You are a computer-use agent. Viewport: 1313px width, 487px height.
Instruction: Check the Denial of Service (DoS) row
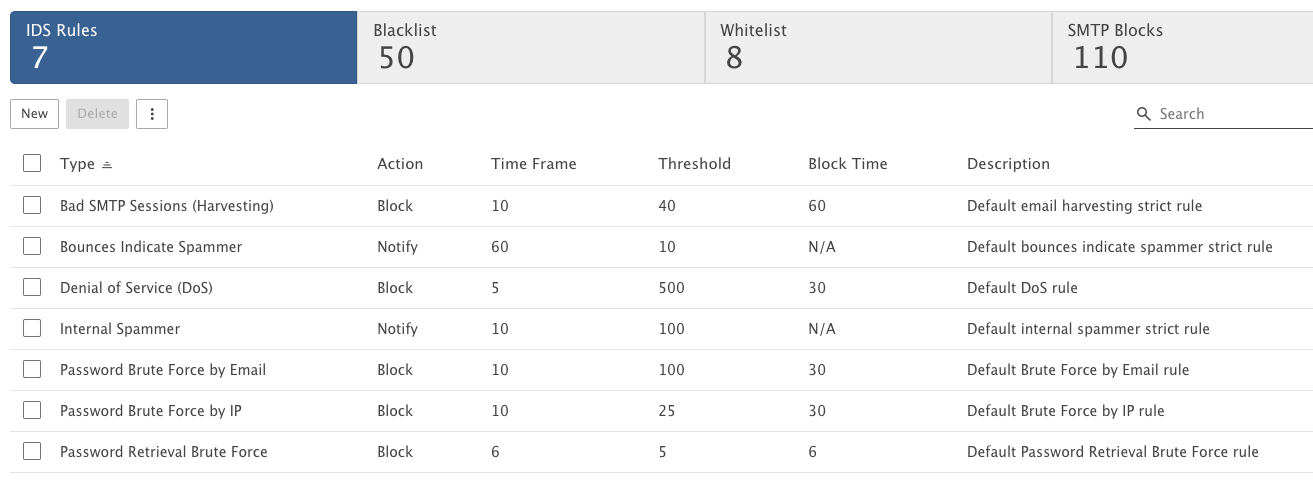click(32, 287)
